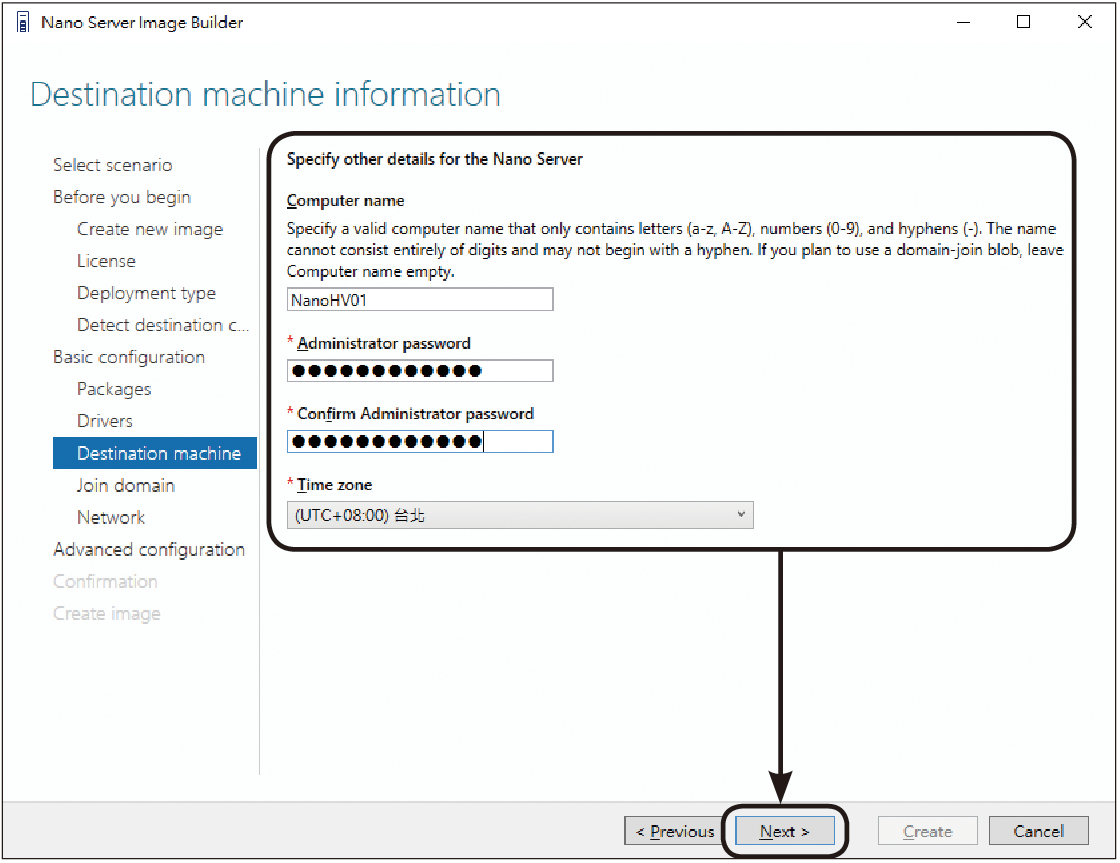Select the Destination machine step
Screen dimensions: 1120x863
click(x=155, y=453)
